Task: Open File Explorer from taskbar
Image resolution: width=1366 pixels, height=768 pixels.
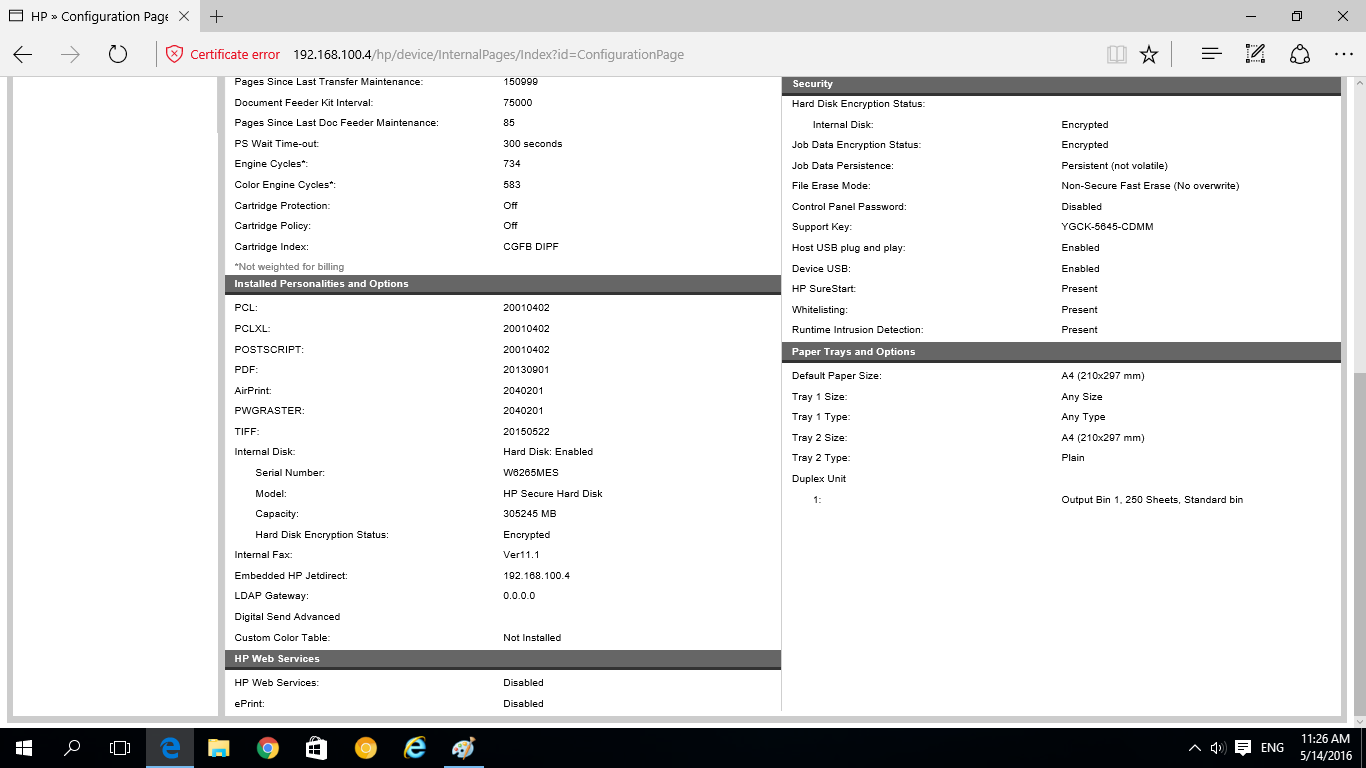Action: pos(218,748)
